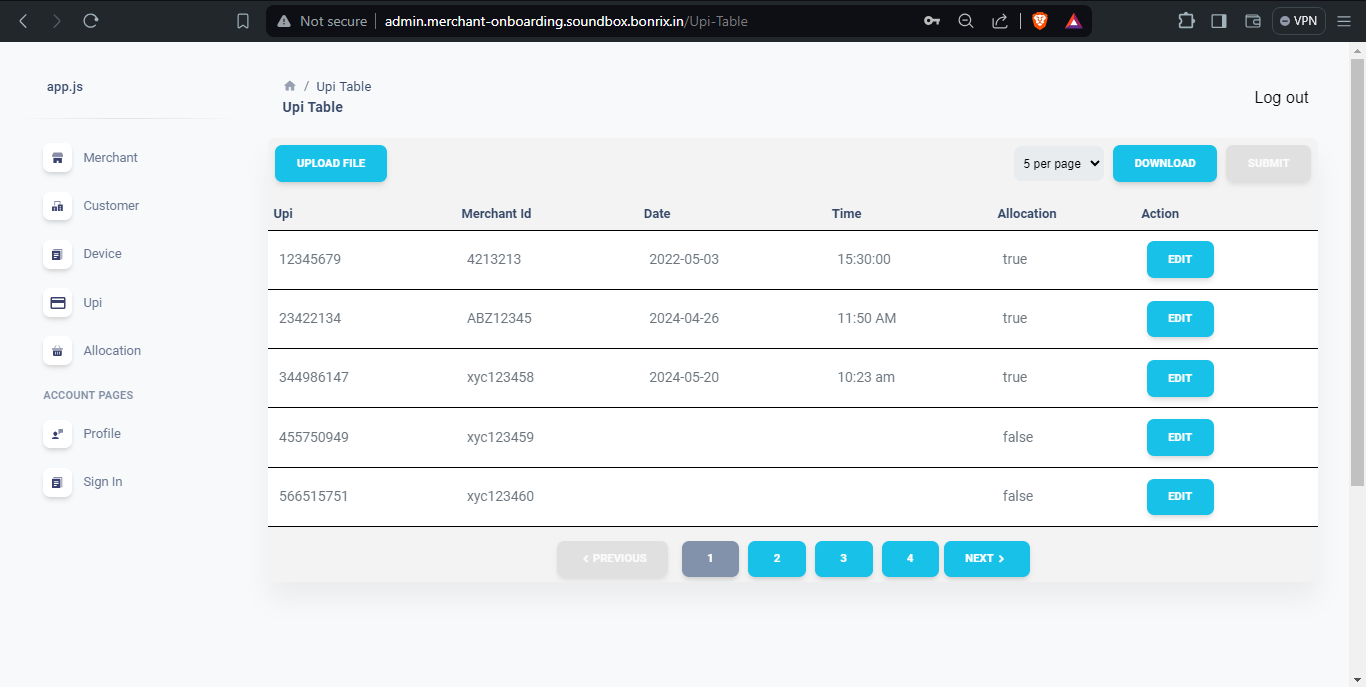Click the VPN control in the toolbar
Screen dimensions: 1366x687
point(1297,20)
